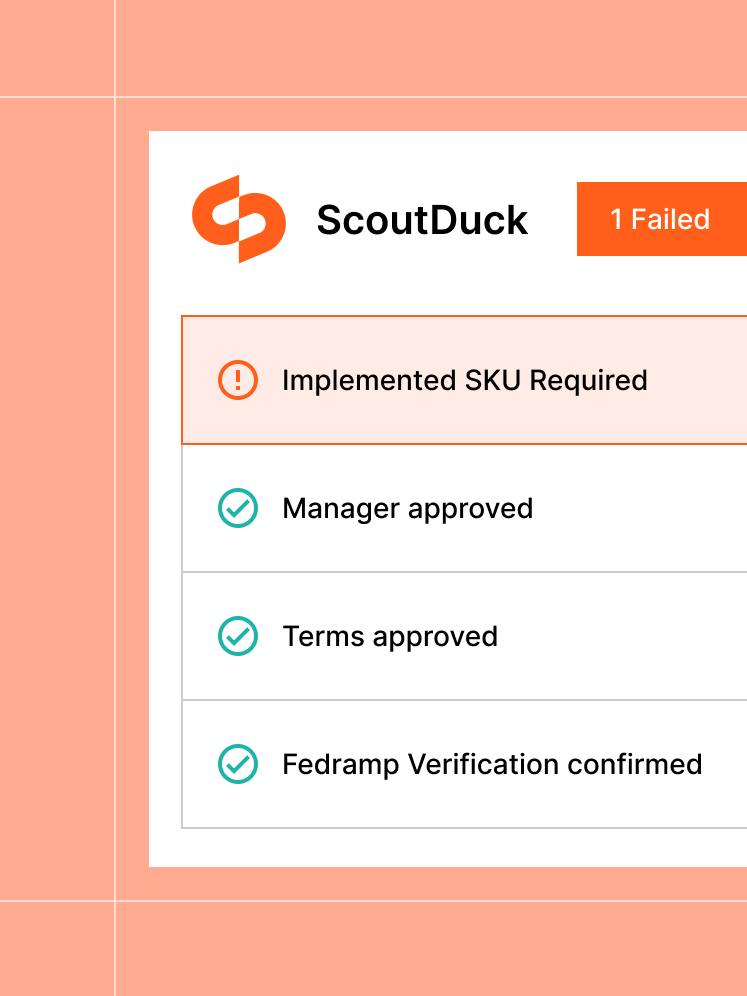Viewport: 747px width, 996px height.
Task: Click the word SKU in the failed check
Action: click(493, 380)
